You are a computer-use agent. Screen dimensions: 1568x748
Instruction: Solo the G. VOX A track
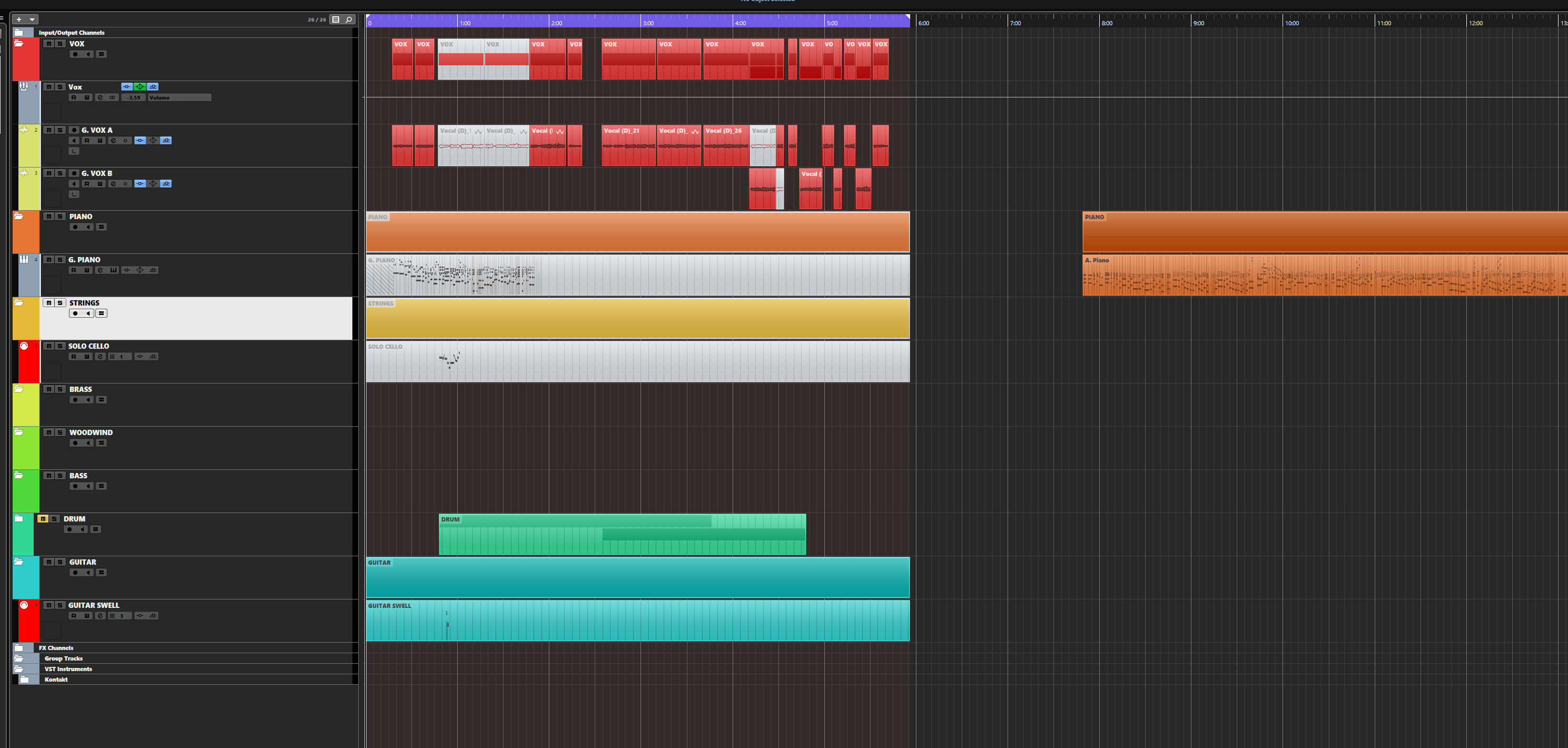tap(60, 130)
